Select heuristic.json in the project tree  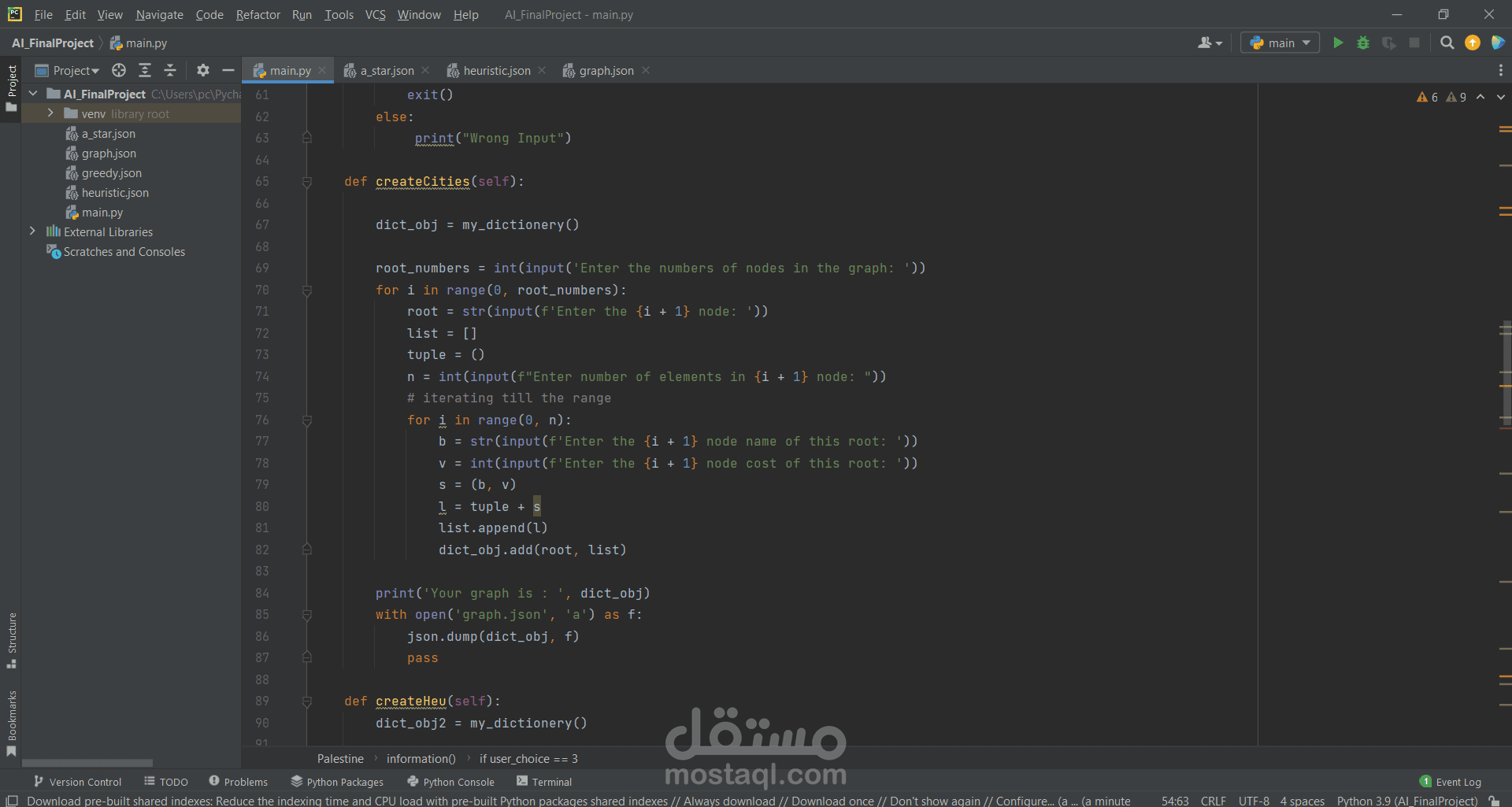(x=106, y=193)
